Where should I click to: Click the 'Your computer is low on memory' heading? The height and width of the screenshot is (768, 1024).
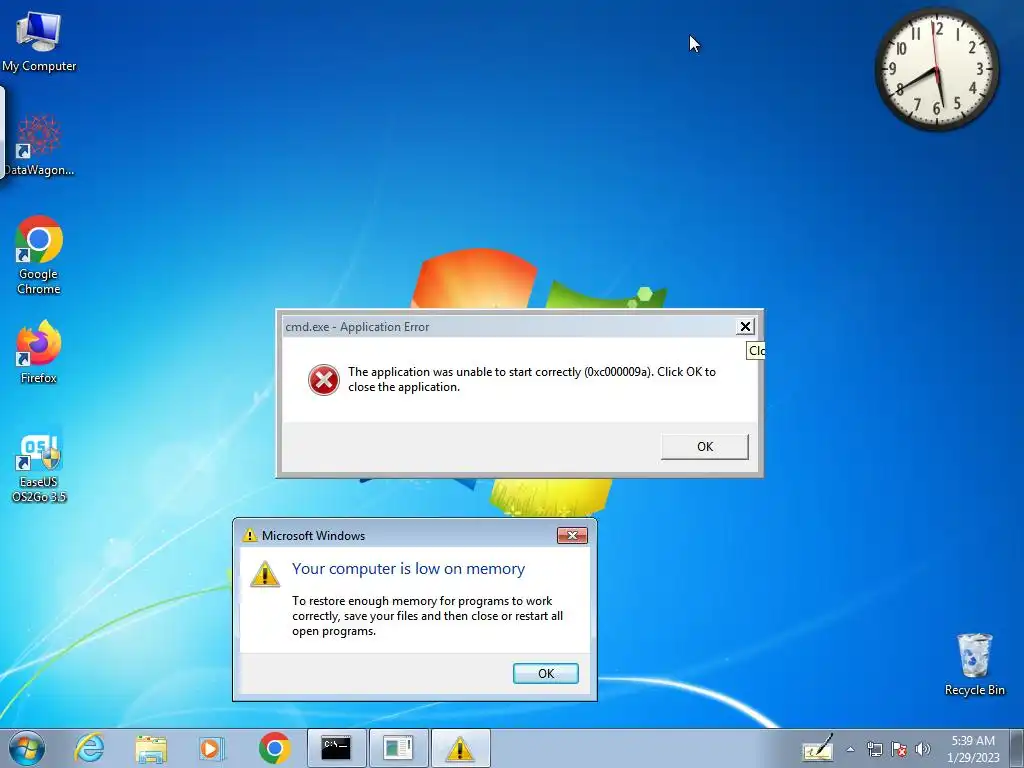[408, 569]
